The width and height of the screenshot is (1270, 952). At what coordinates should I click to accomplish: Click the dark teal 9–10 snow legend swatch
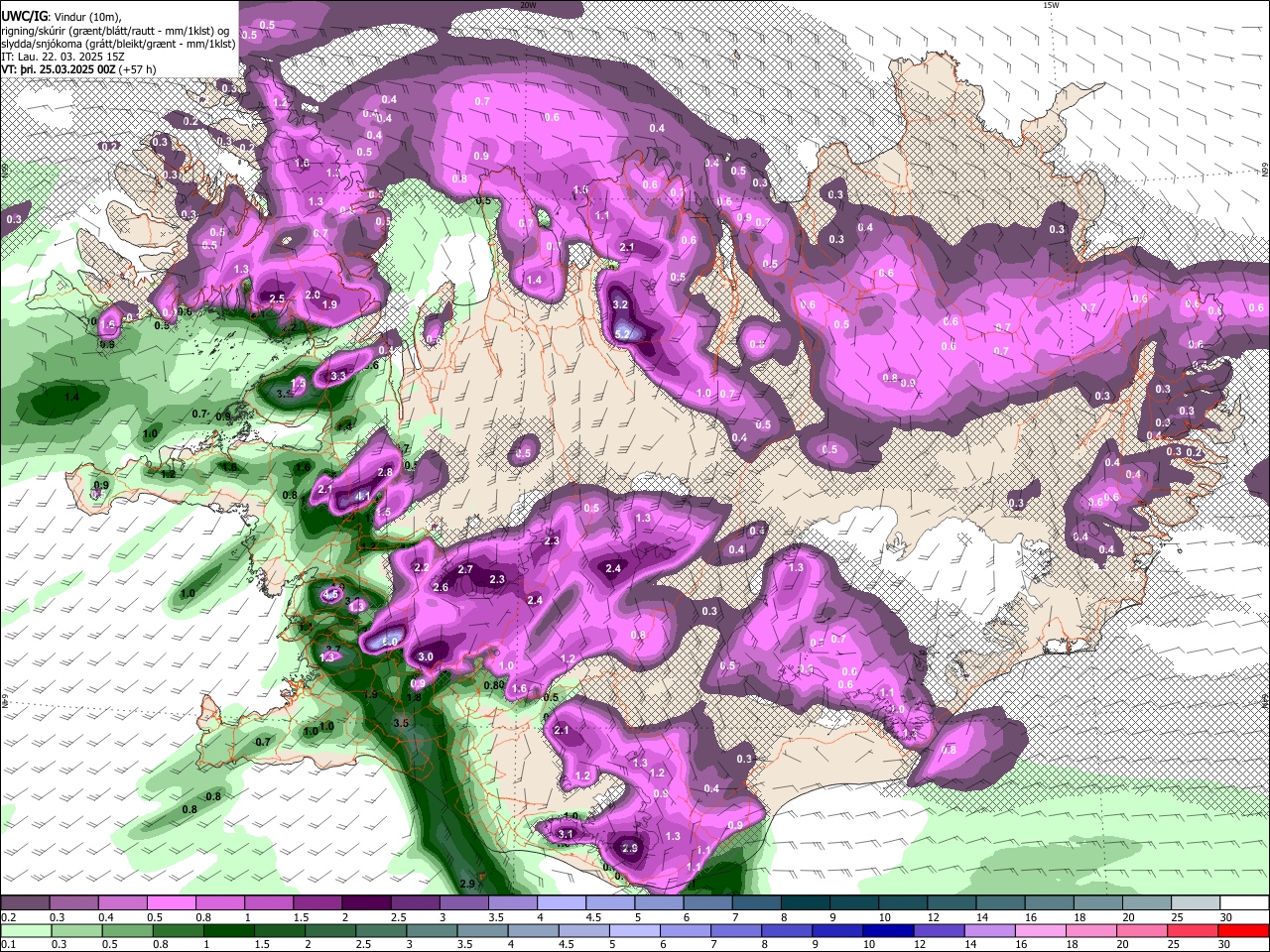[x=854, y=902]
